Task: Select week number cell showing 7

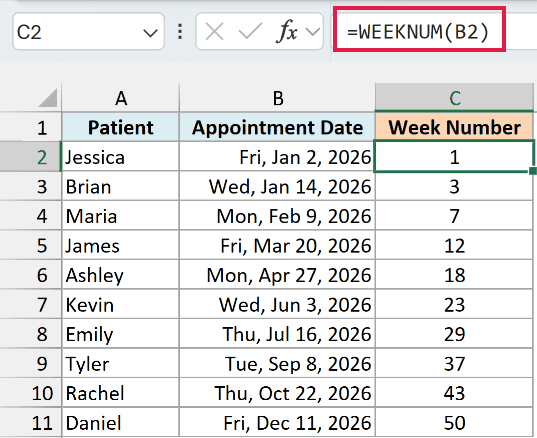Action: click(x=454, y=216)
